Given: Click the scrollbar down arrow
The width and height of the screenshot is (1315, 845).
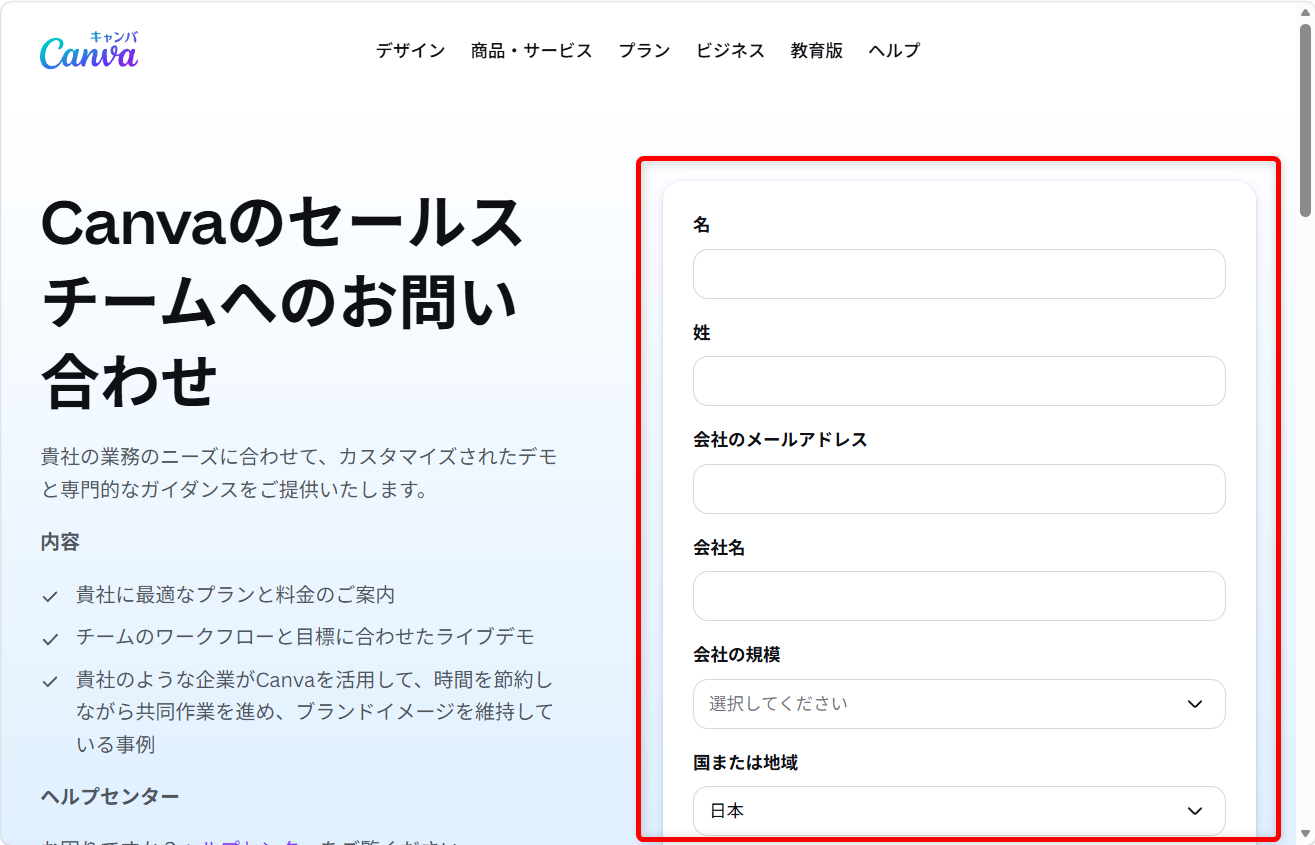Looking at the screenshot, I should 1305,834.
